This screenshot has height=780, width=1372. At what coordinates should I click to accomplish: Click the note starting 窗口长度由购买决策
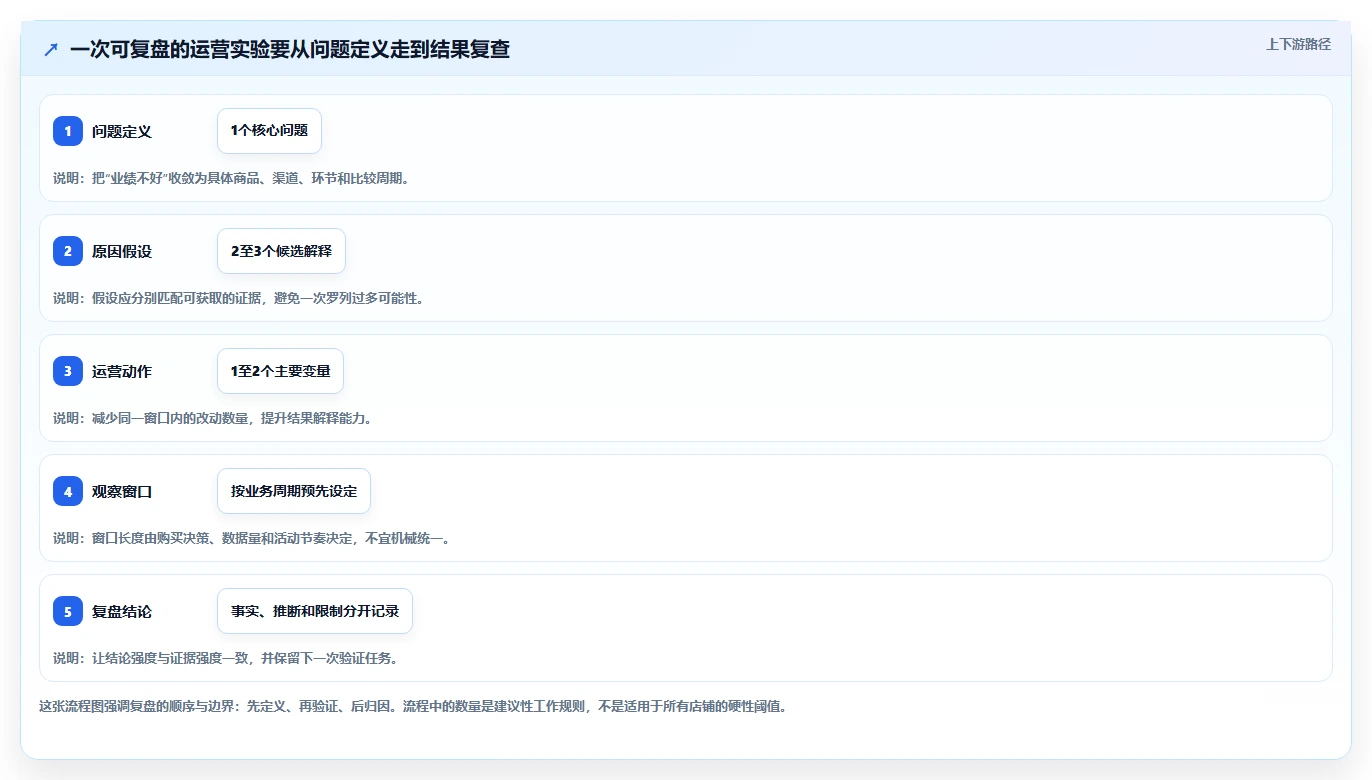click(x=252, y=538)
